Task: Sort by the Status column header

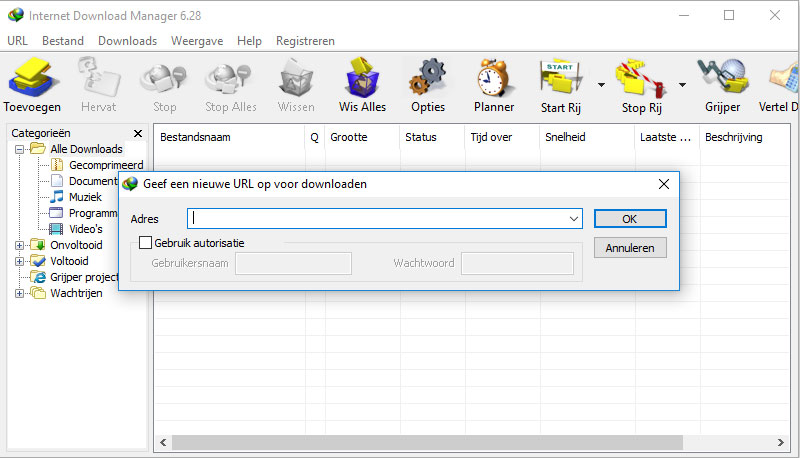Action: pos(432,137)
